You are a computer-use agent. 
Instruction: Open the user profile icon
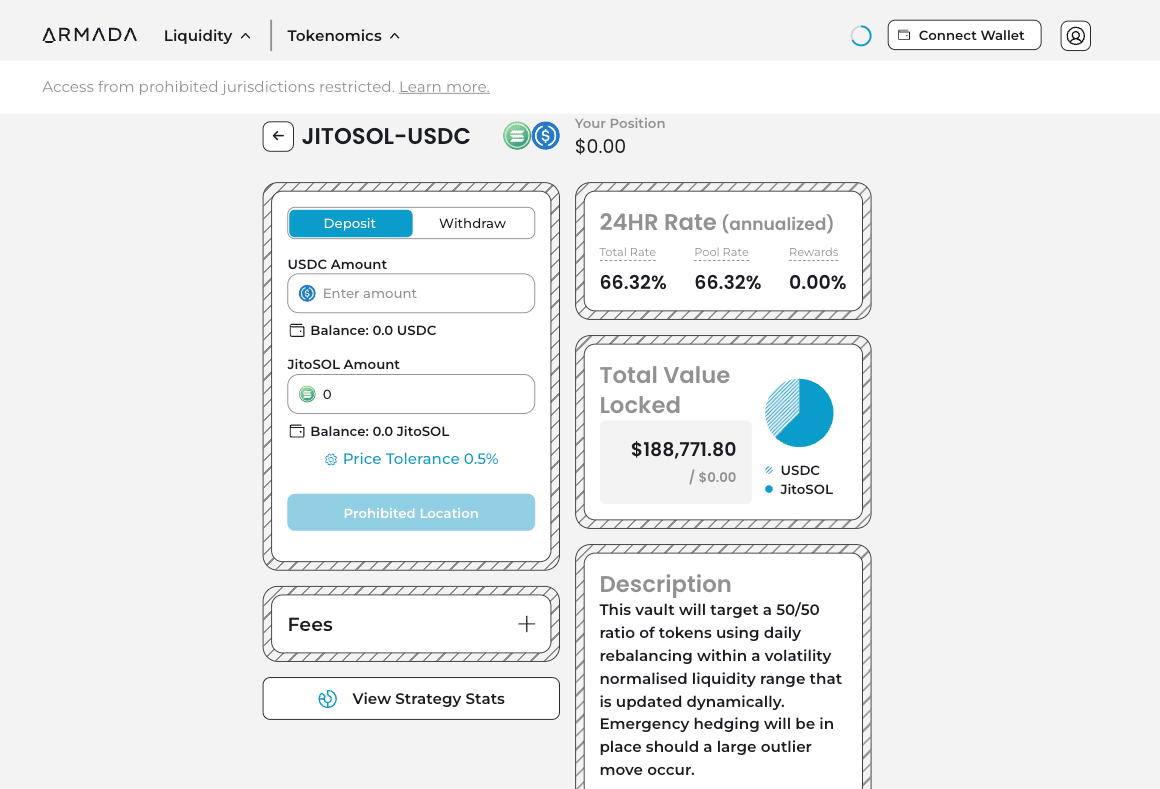coord(1075,35)
